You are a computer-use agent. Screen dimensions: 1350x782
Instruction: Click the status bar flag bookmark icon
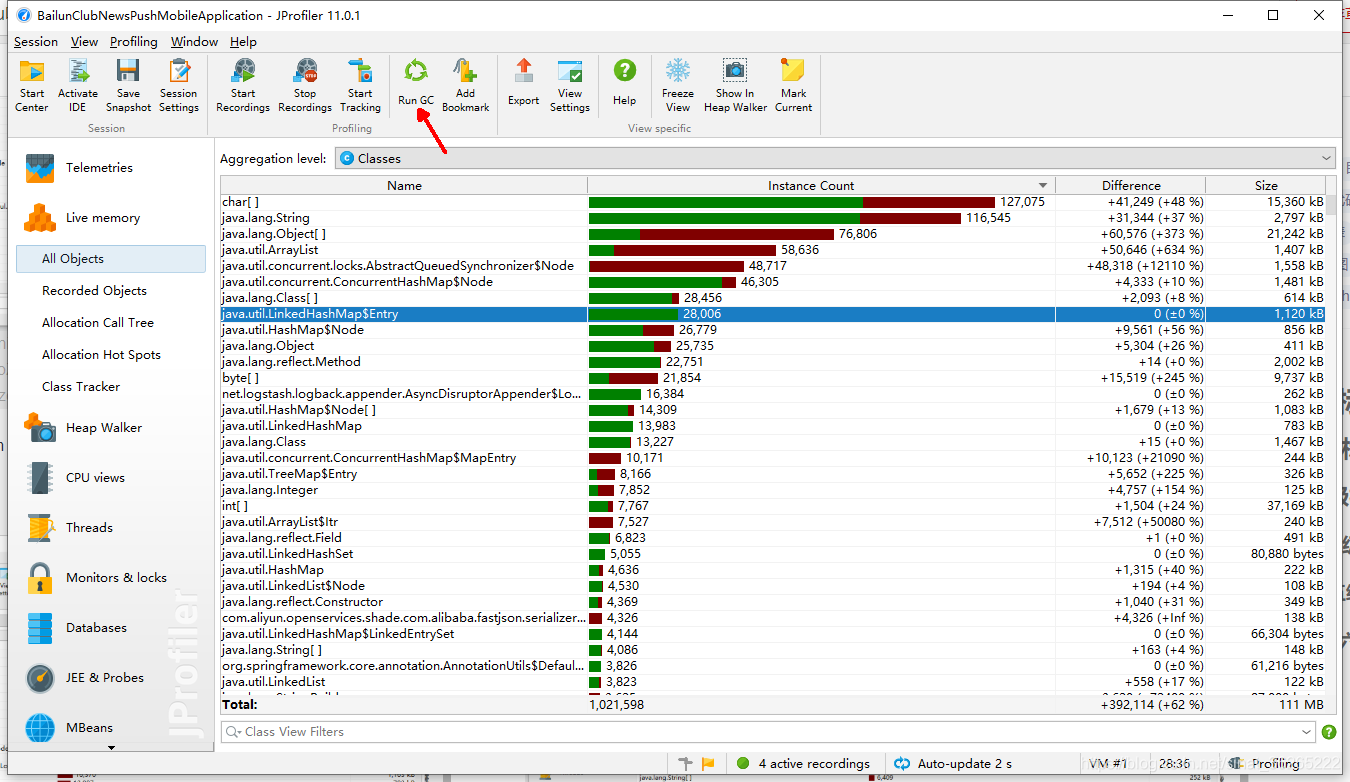click(x=708, y=764)
